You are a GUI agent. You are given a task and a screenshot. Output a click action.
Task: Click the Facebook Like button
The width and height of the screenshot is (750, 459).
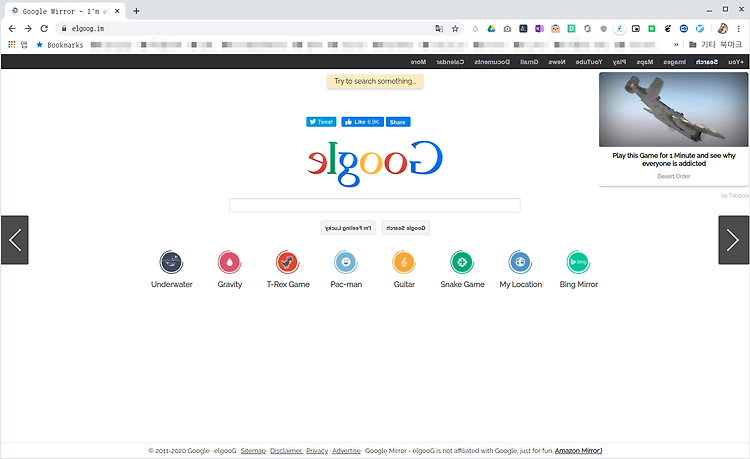pyautogui.click(x=362, y=122)
